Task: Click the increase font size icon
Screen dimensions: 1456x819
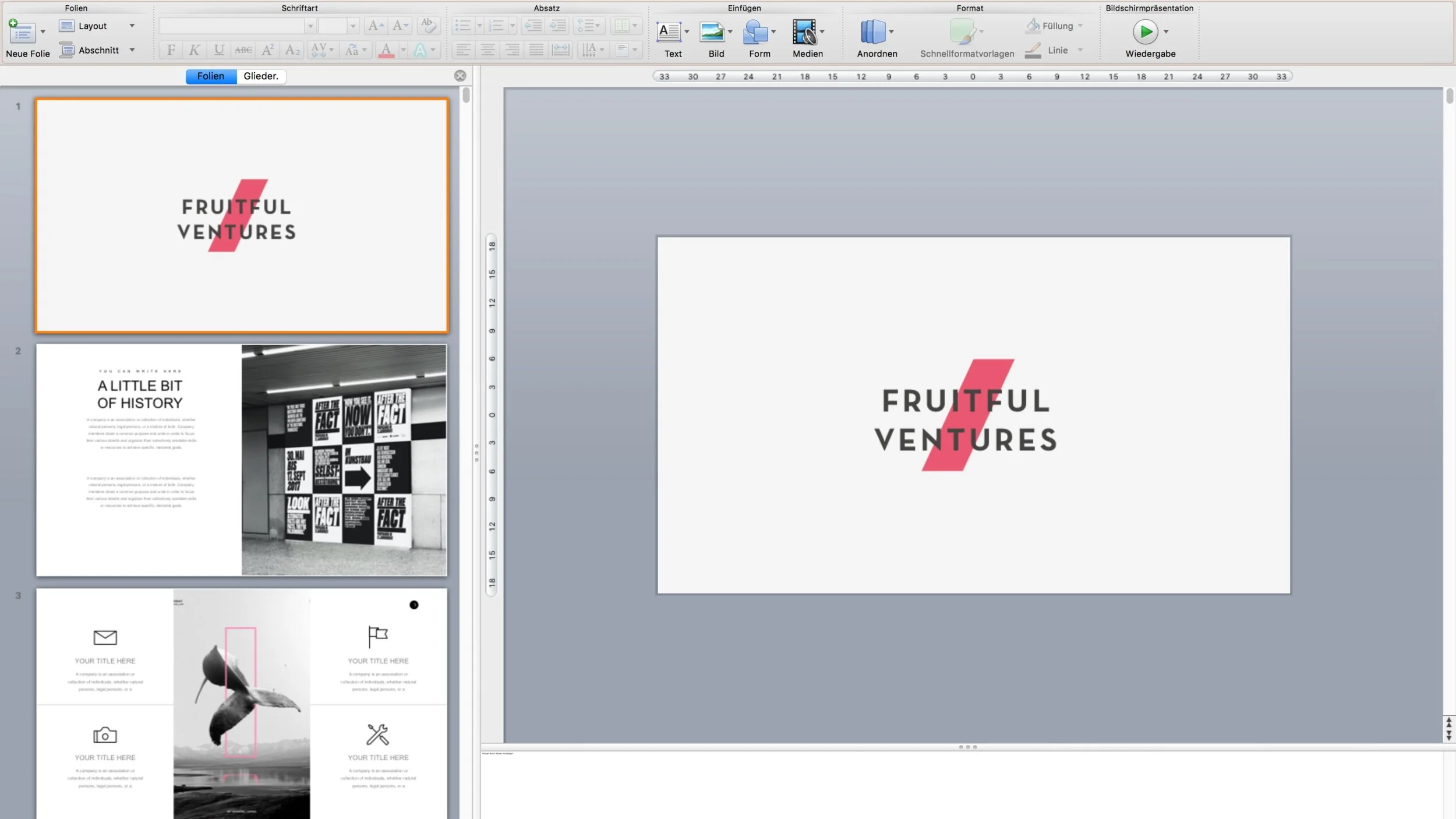Action: [376, 26]
